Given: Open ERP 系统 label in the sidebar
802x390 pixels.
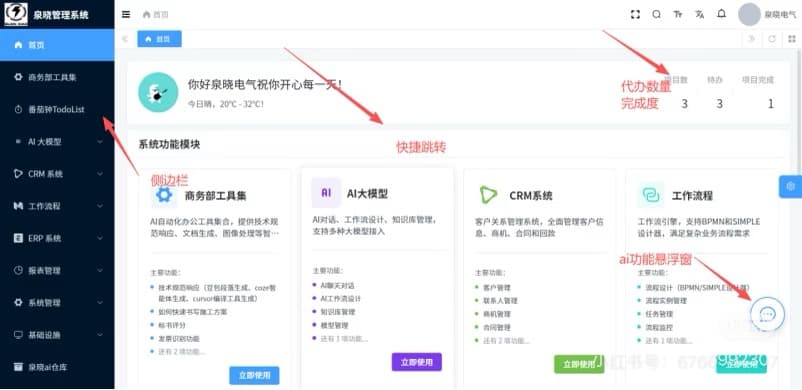Looking at the screenshot, I should pyautogui.click(x=44, y=239).
